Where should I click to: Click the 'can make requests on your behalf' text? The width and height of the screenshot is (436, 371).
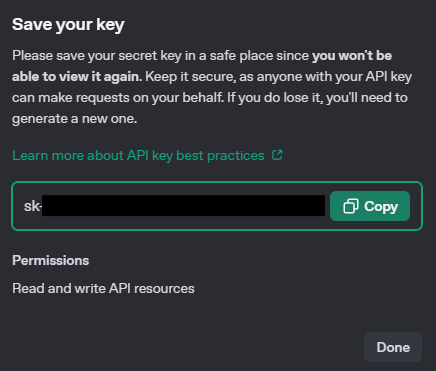(x=118, y=98)
